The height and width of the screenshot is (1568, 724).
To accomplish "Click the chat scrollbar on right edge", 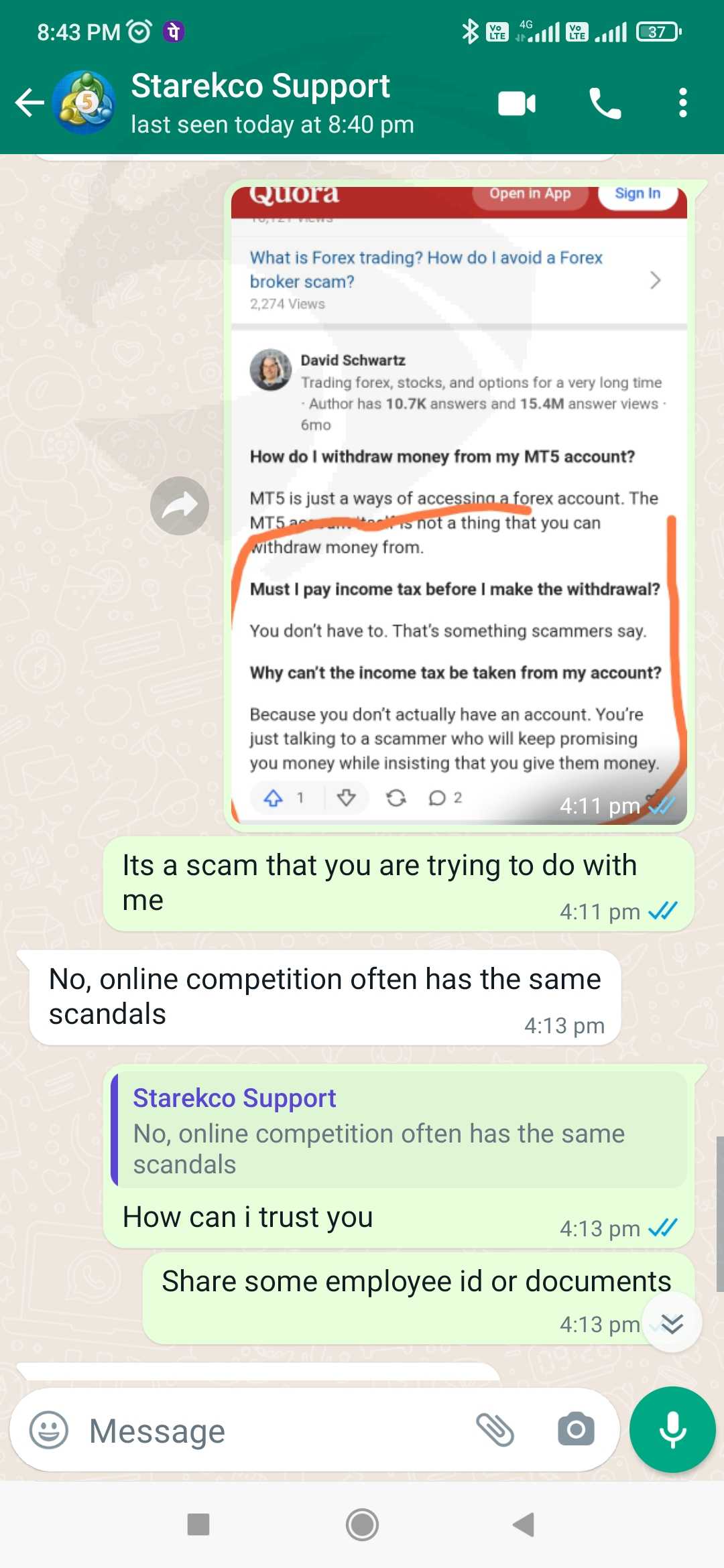I will [719, 1213].
